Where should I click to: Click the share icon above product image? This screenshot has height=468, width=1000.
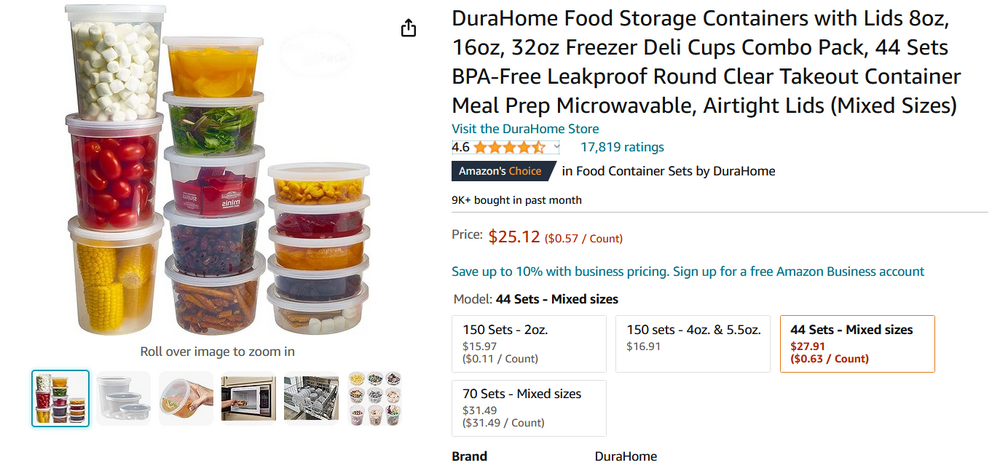[408, 28]
